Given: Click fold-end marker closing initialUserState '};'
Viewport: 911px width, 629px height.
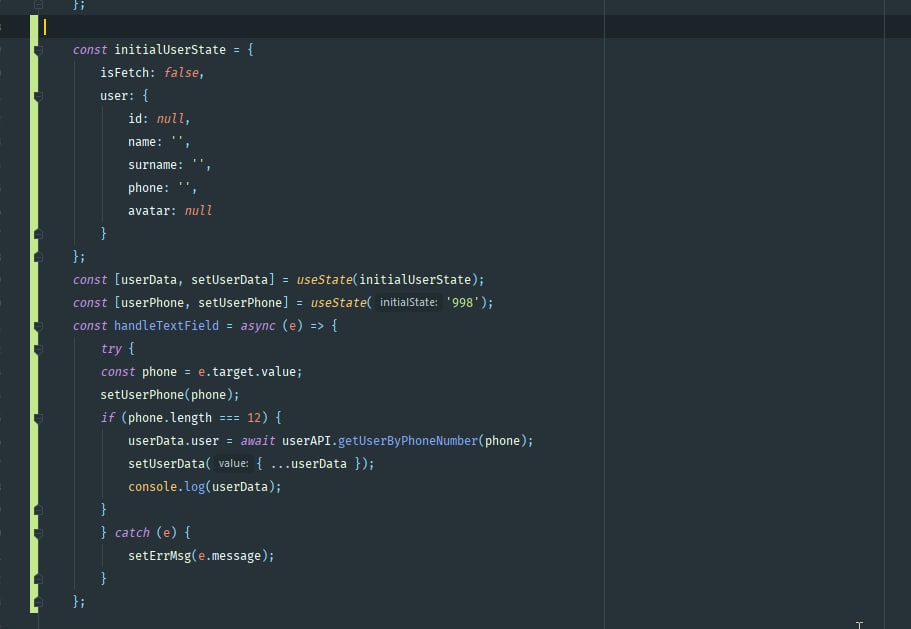Looking at the screenshot, I should 38,257.
